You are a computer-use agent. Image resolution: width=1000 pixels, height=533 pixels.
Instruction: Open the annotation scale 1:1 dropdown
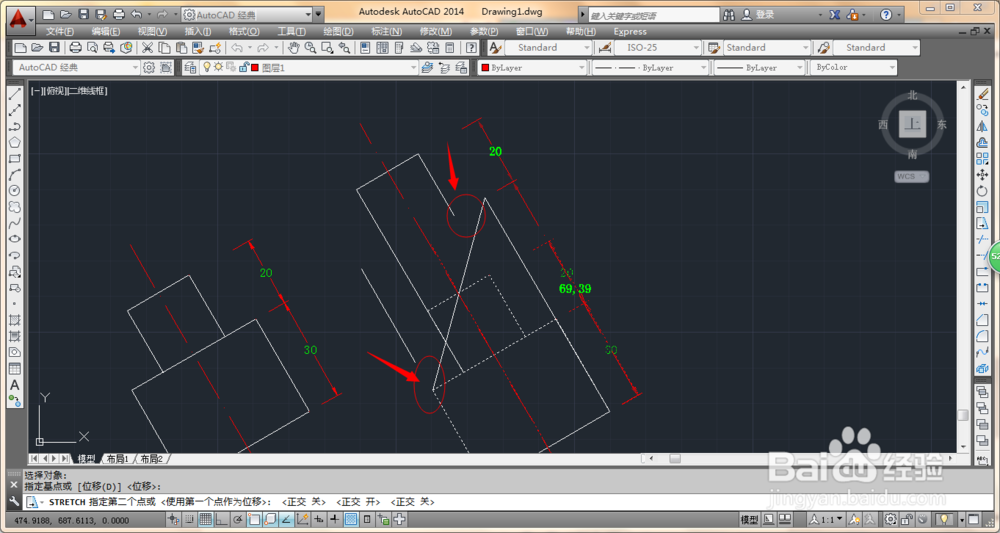pyautogui.click(x=827, y=519)
